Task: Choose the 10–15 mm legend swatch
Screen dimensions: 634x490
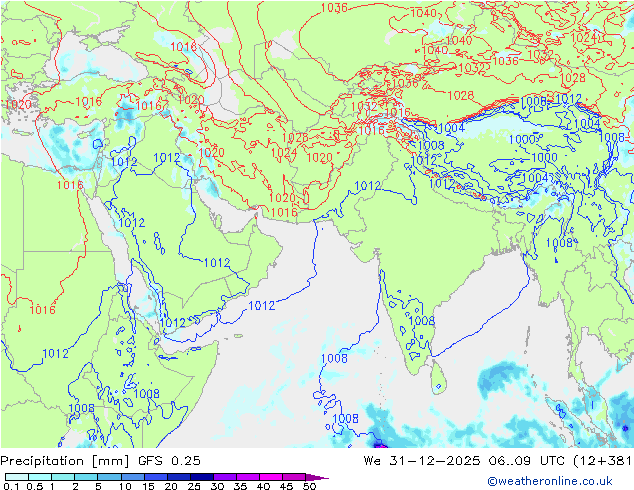Action: 133,477
